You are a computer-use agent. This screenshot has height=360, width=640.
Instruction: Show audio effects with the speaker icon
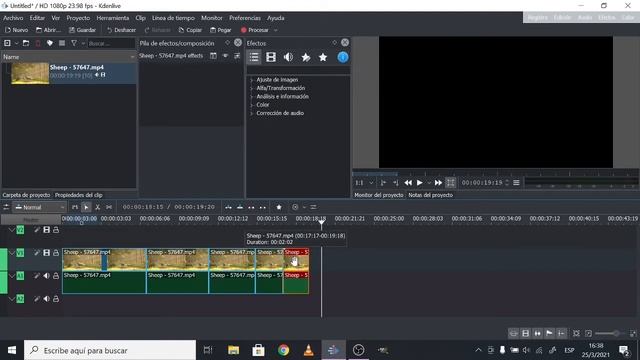pyautogui.click(x=288, y=57)
